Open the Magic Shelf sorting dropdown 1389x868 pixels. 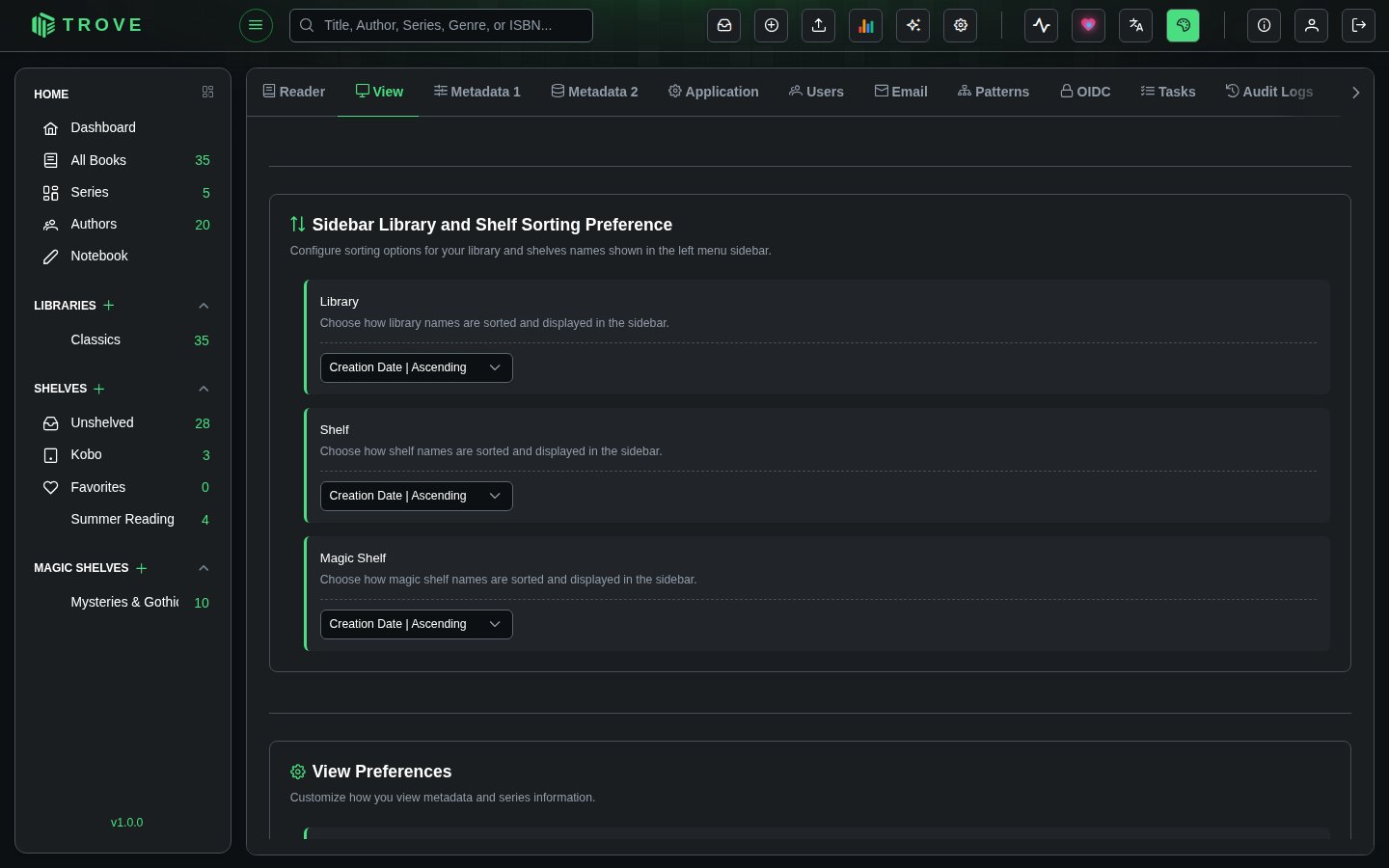pos(416,624)
